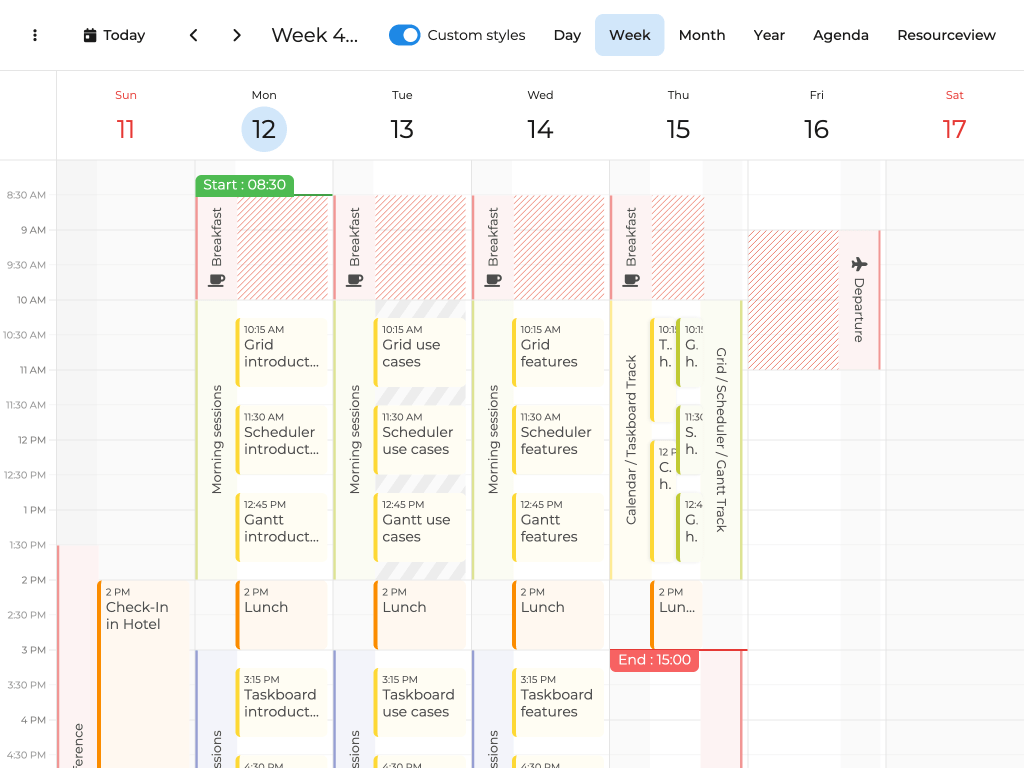Click Tuesday's Breakfast coffee cup icon
This screenshot has width=1024, height=768.
click(x=354, y=281)
